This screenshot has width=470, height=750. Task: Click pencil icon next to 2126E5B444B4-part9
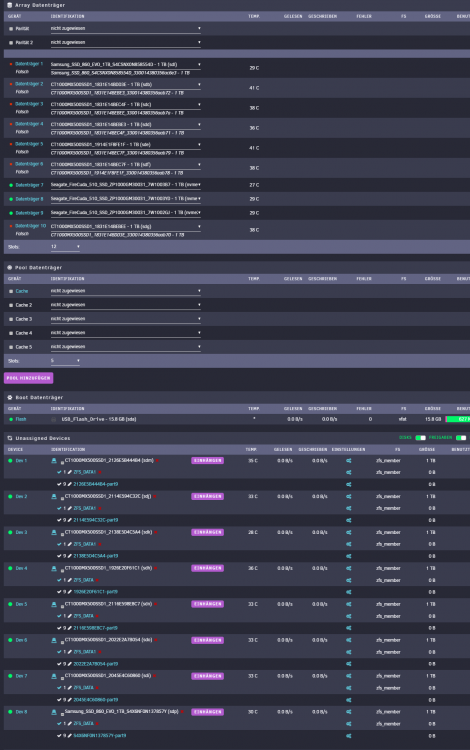tap(70, 484)
